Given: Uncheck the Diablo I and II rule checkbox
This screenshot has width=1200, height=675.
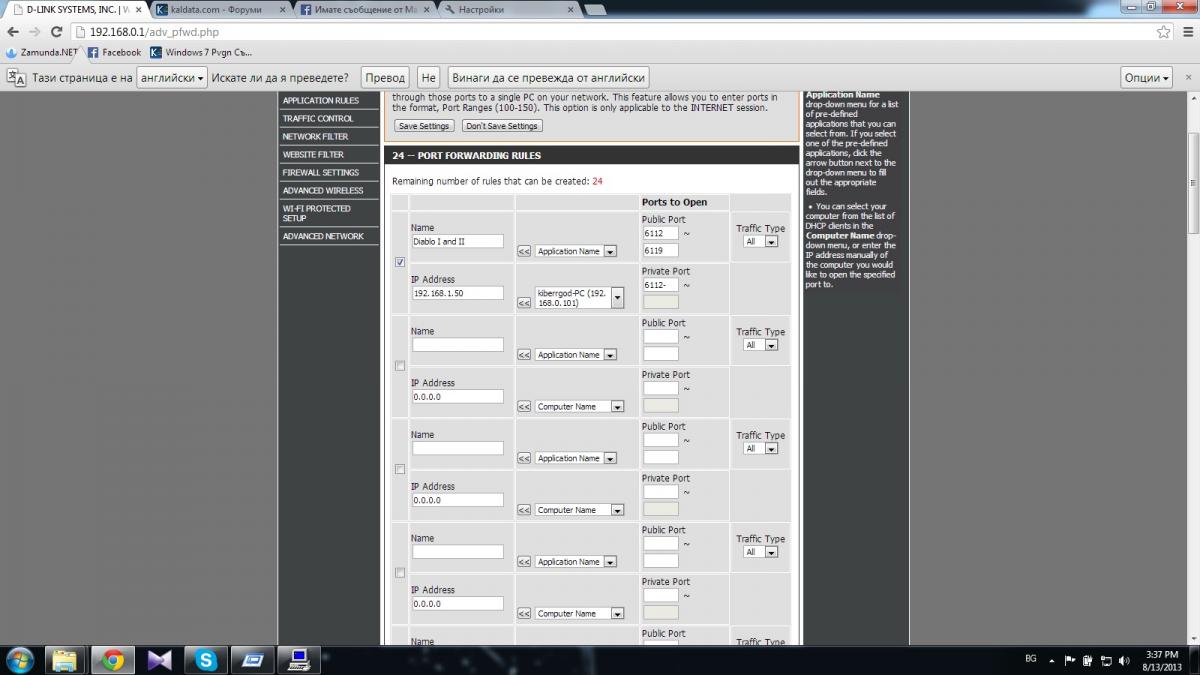Looking at the screenshot, I should click(x=400, y=262).
